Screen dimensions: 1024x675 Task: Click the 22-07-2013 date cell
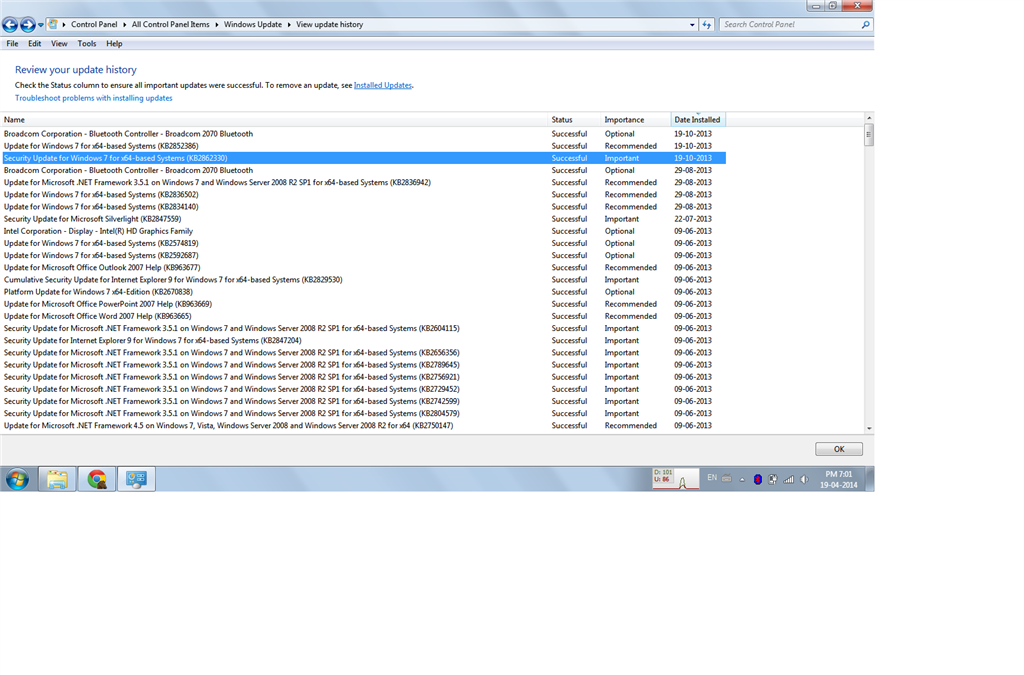point(693,219)
